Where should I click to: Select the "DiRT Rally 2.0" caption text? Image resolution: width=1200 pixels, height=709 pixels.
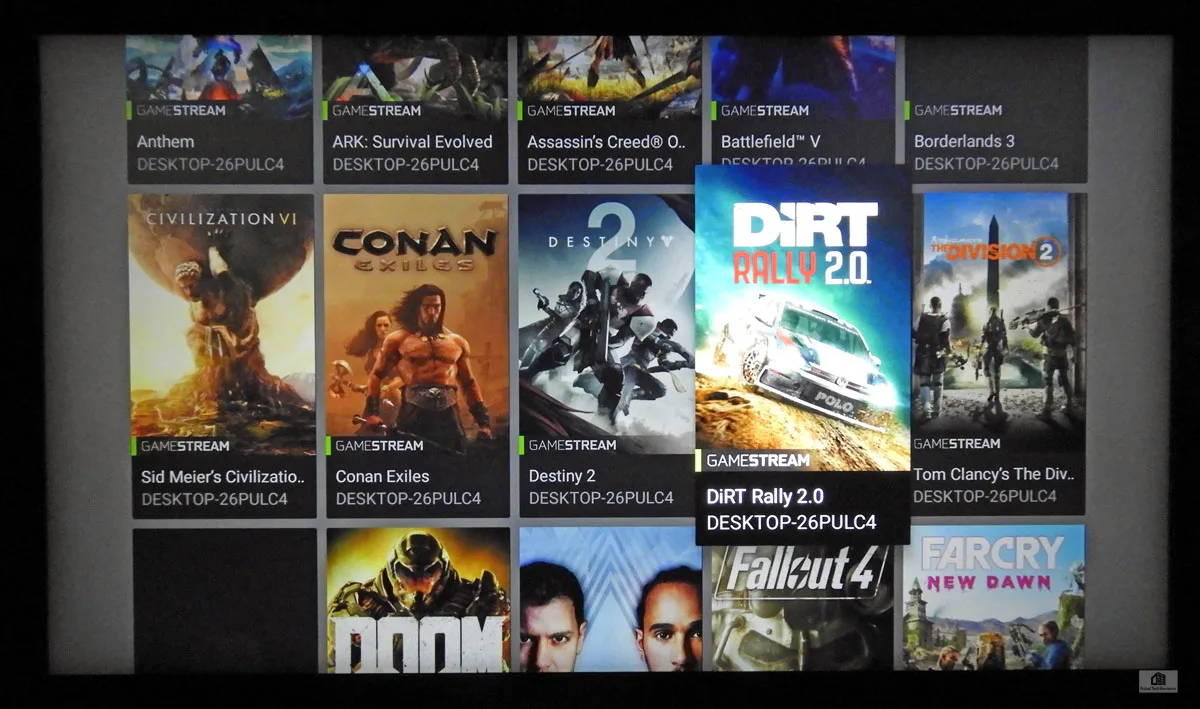(x=765, y=497)
